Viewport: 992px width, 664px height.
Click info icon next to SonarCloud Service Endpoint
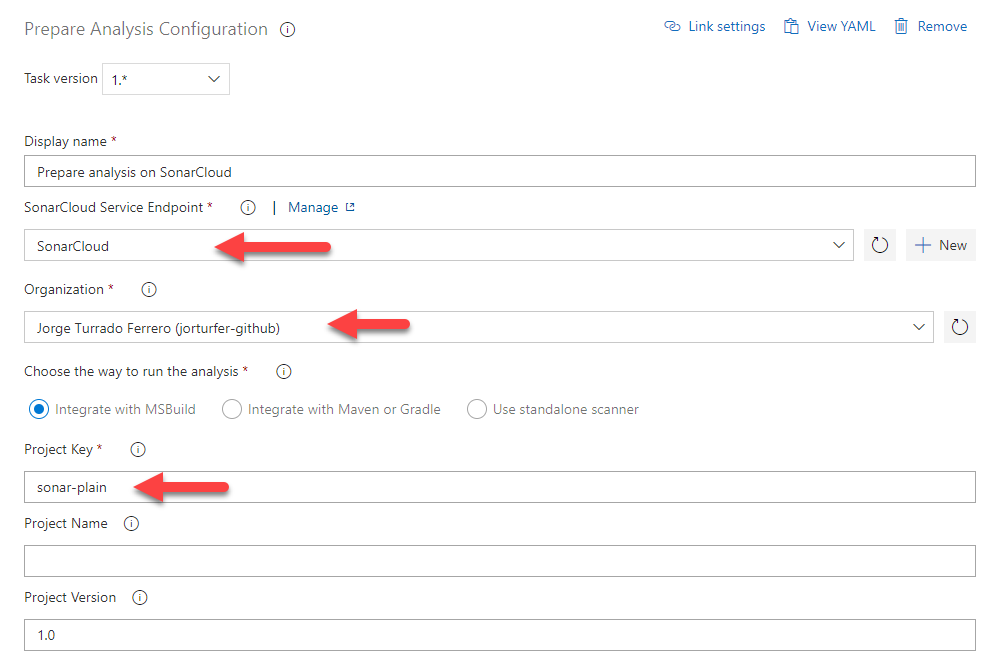[x=248, y=208]
